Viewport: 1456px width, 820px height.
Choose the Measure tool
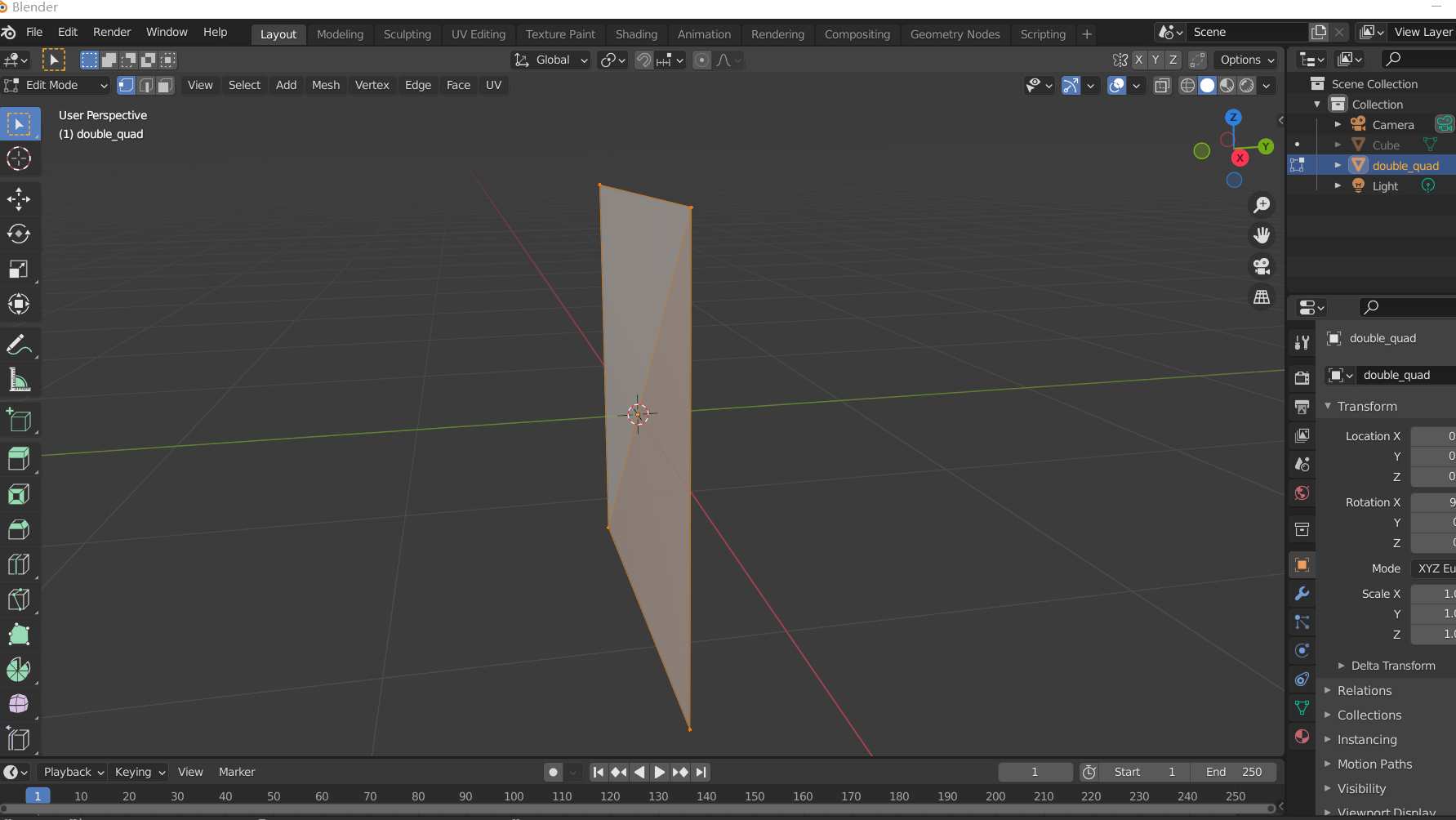coord(19,381)
